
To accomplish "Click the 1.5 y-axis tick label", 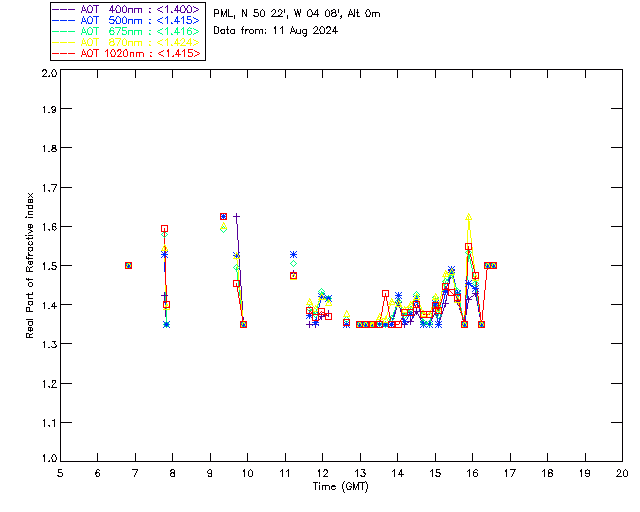I will 49,266.
